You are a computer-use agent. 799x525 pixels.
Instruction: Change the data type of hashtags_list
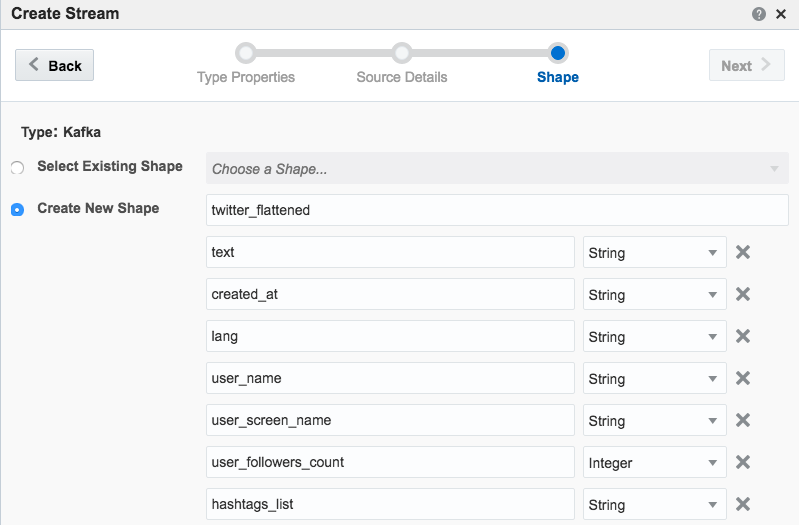[x=654, y=505]
